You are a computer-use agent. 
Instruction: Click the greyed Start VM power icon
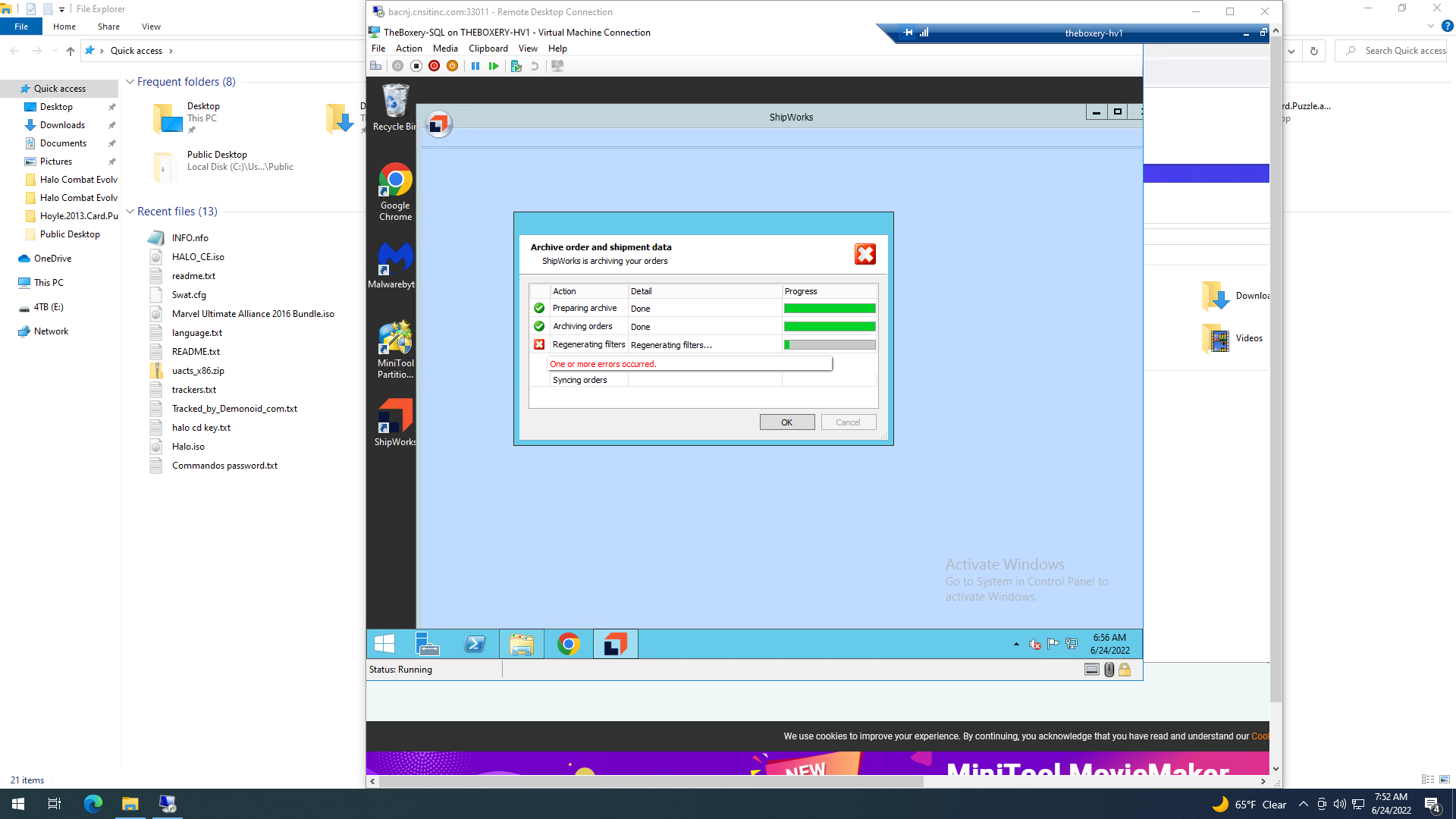tap(397, 66)
